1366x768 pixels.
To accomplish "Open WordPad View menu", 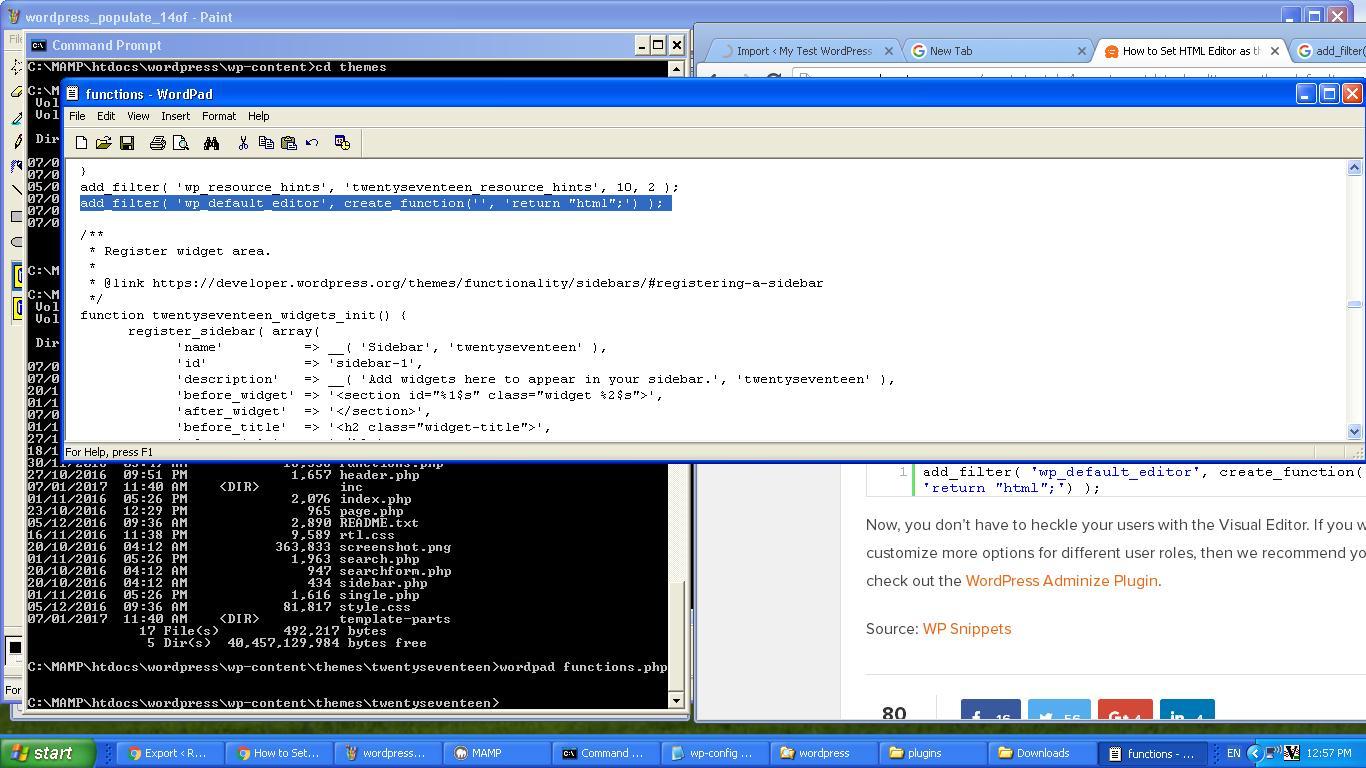I will 138,116.
